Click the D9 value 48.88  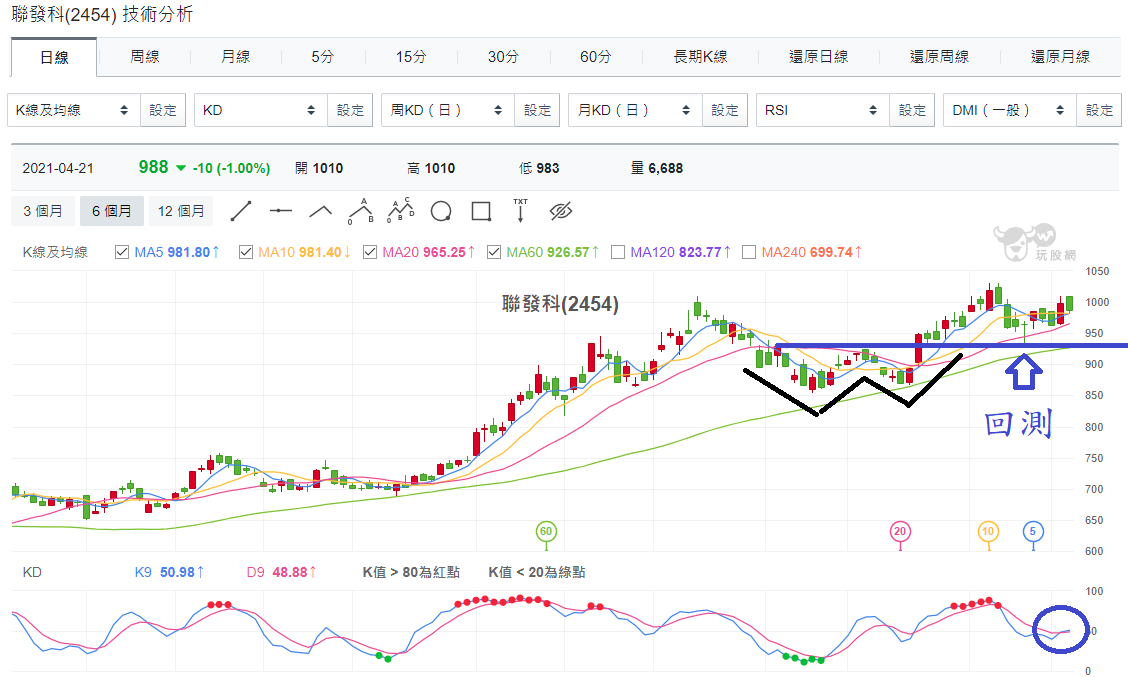point(289,572)
